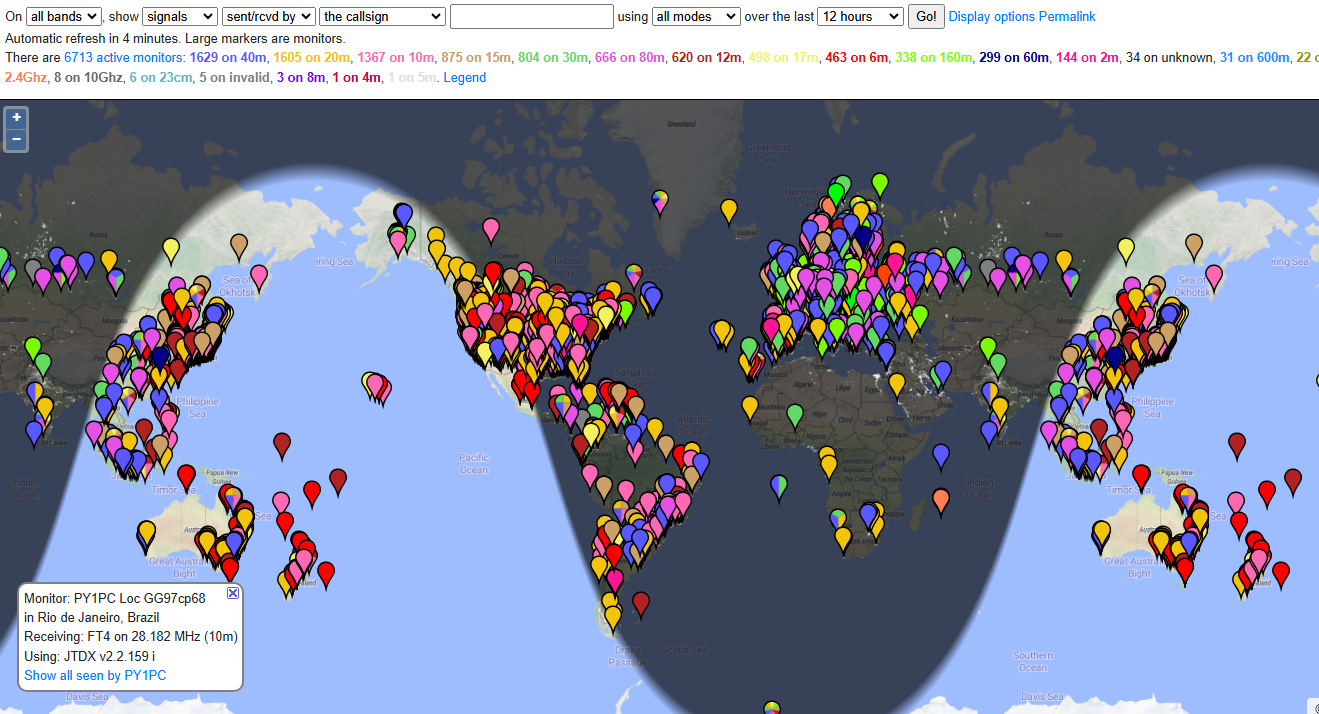Screen dimensions: 1319x714
Task: Select the orange marker near Madagascar
Action: (940, 497)
